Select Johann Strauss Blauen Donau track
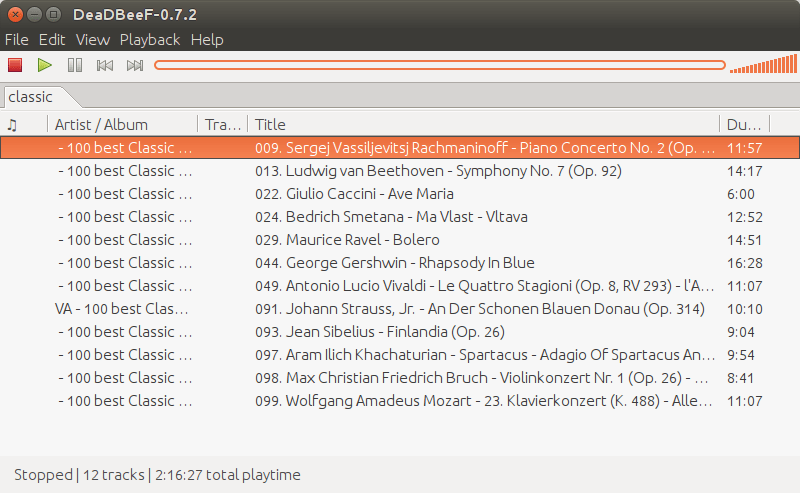 tap(400, 309)
